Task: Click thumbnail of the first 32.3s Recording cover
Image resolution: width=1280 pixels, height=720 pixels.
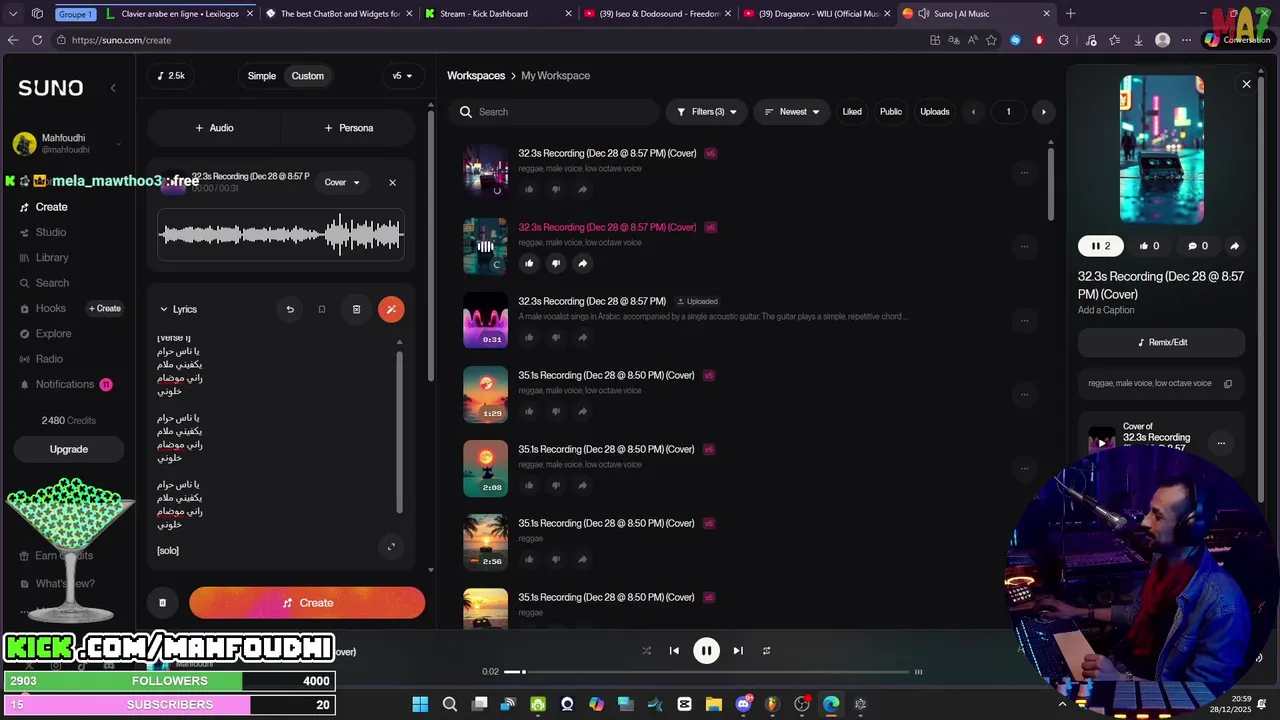Action: point(485,171)
